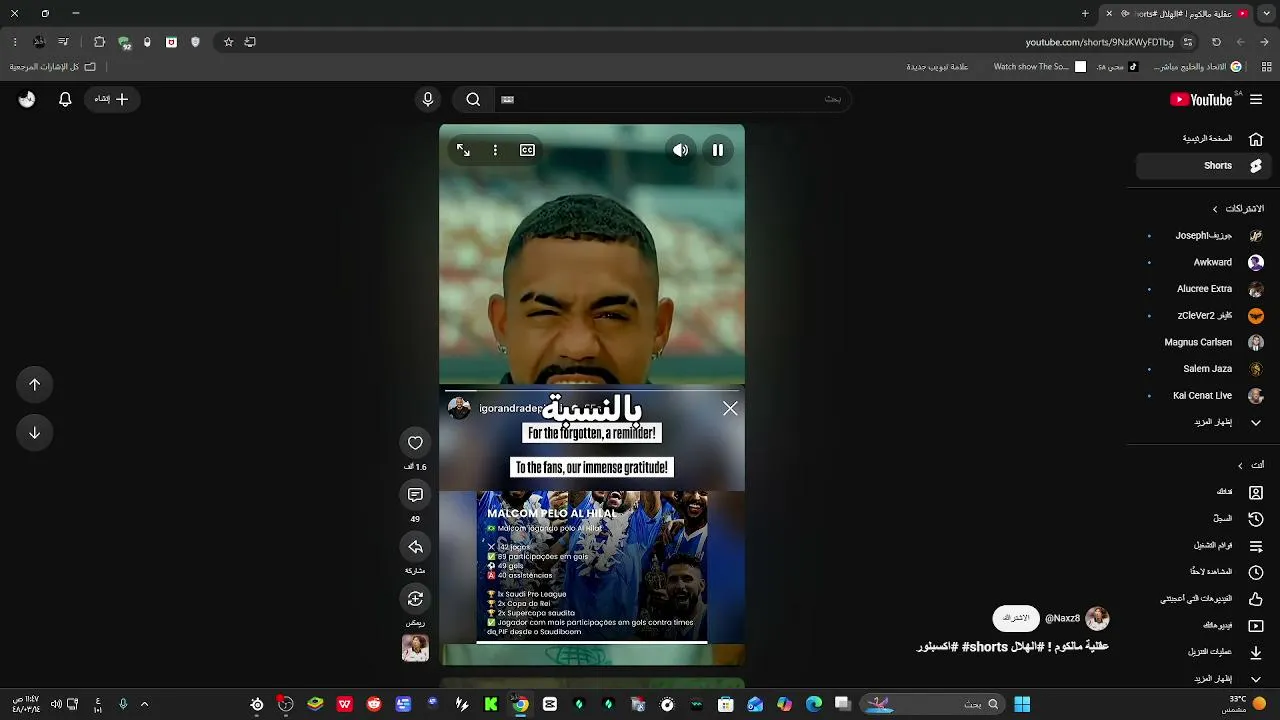
Task: Open the YouTube home page sidebar item
Action: coord(1202,139)
